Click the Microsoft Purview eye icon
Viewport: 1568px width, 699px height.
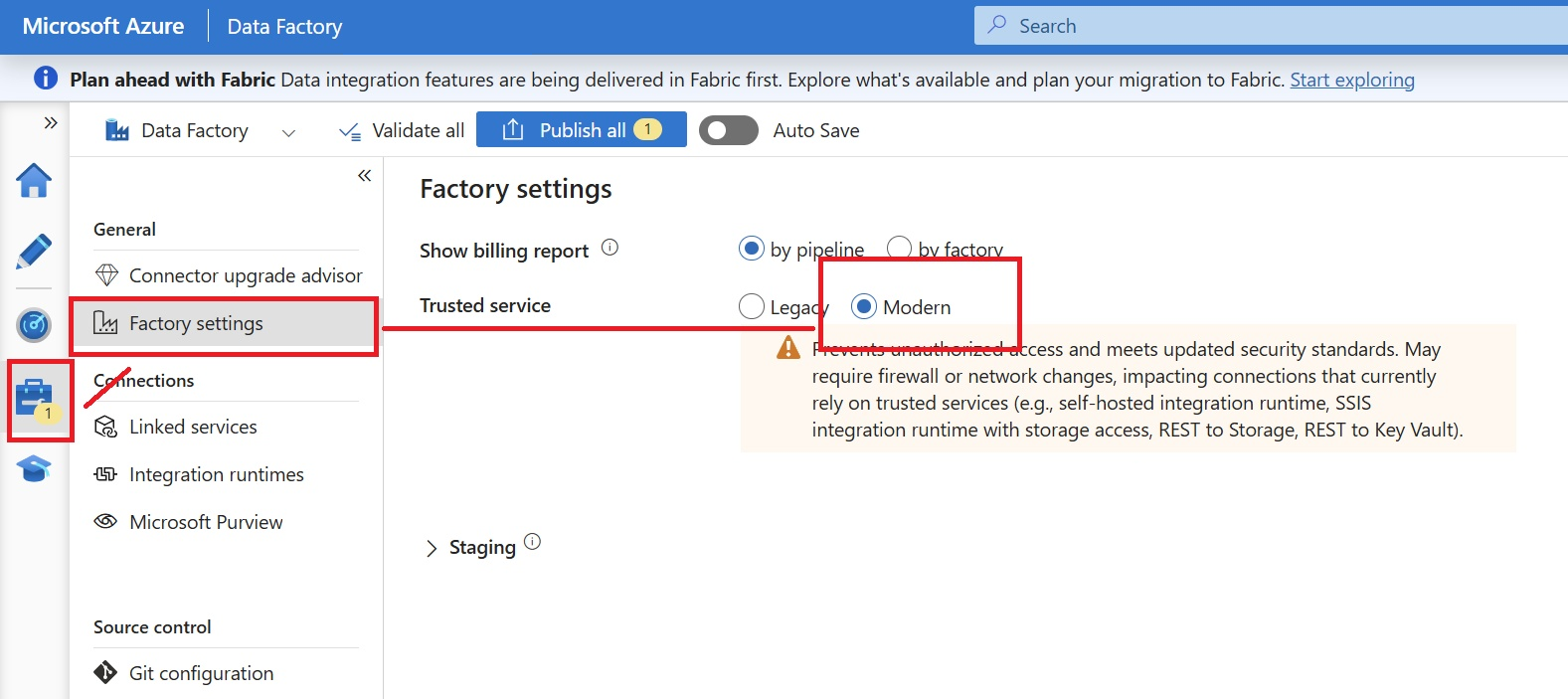pyautogui.click(x=105, y=521)
